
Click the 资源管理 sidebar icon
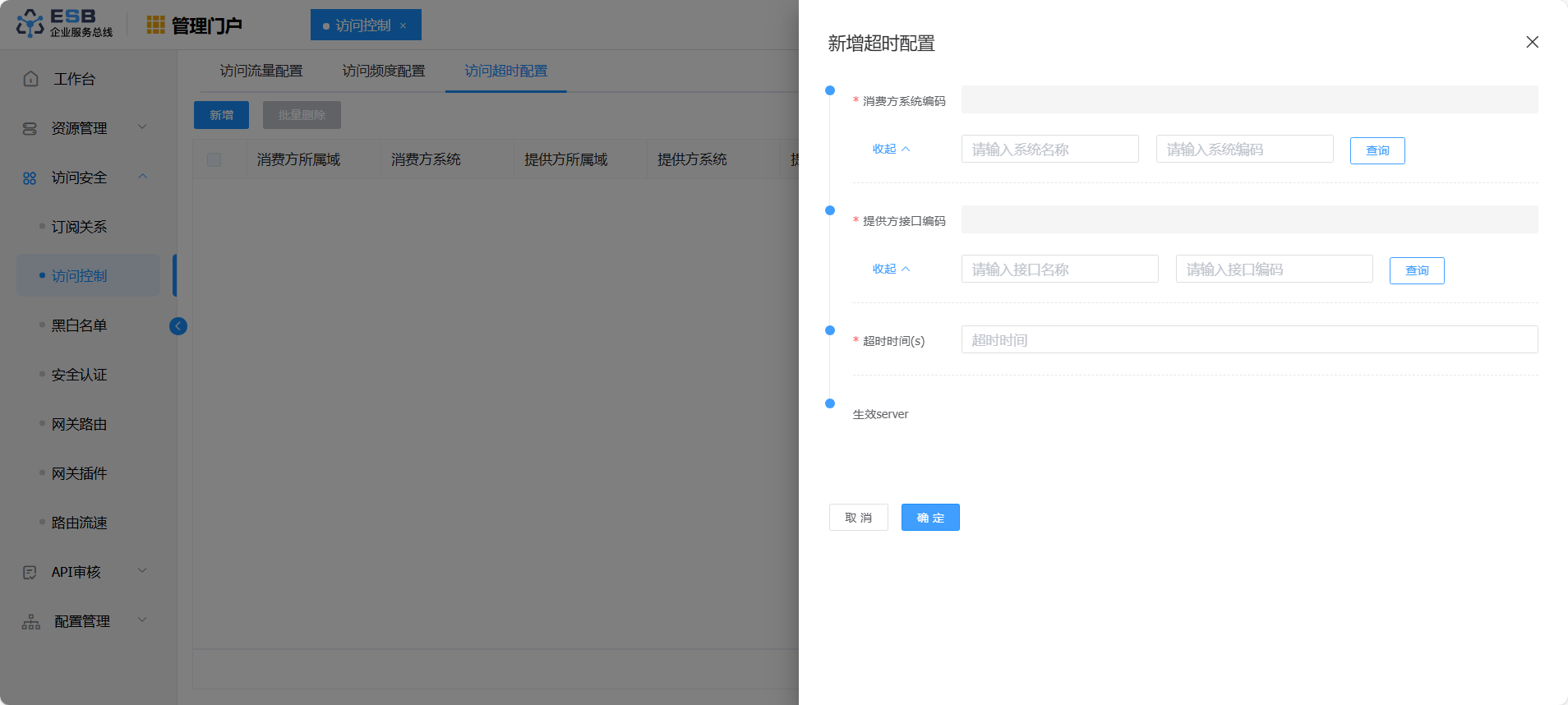click(x=30, y=128)
